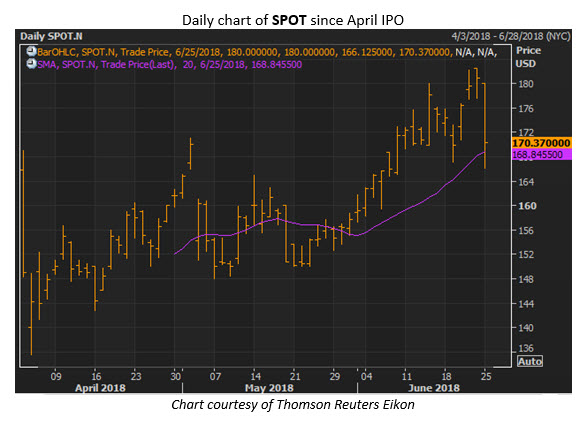Screen dimensions: 585x421
Task: Click the 144 price axis label
Action: click(x=526, y=303)
